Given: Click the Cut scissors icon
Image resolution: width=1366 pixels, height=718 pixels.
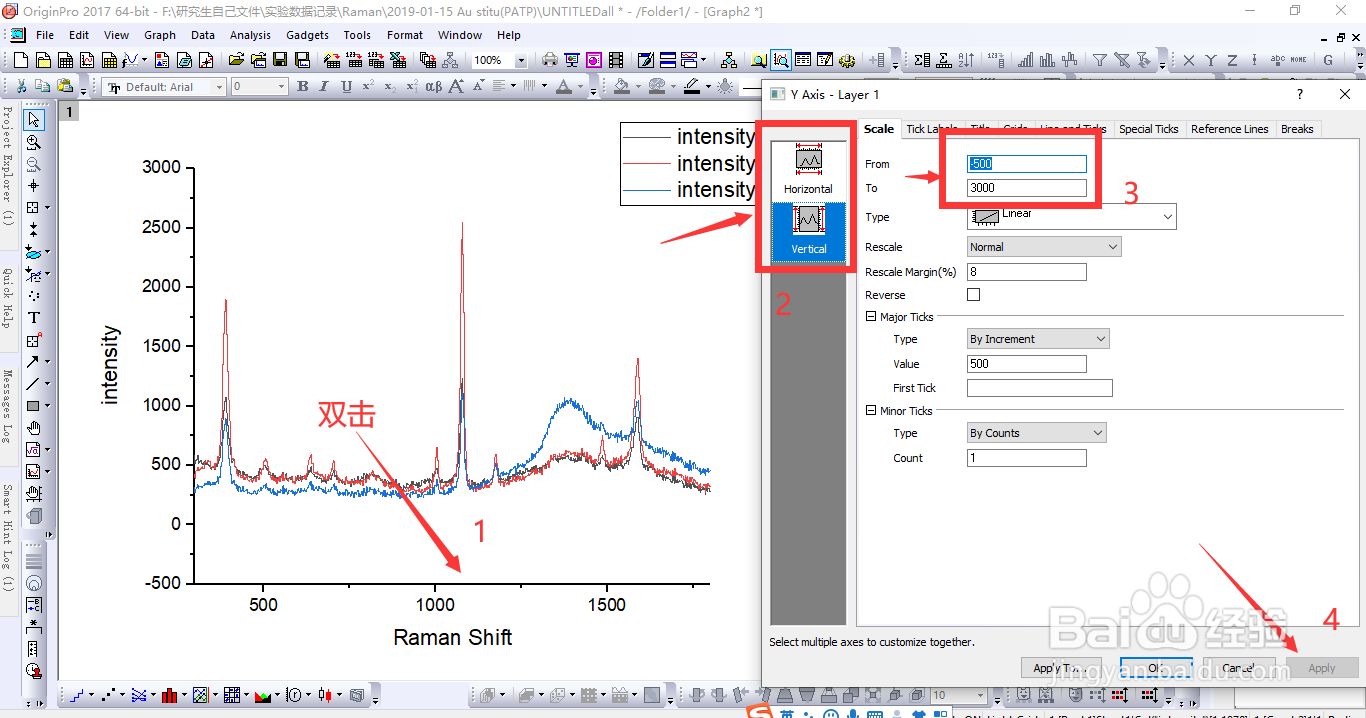Looking at the screenshot, I should [x=21, y=87].
